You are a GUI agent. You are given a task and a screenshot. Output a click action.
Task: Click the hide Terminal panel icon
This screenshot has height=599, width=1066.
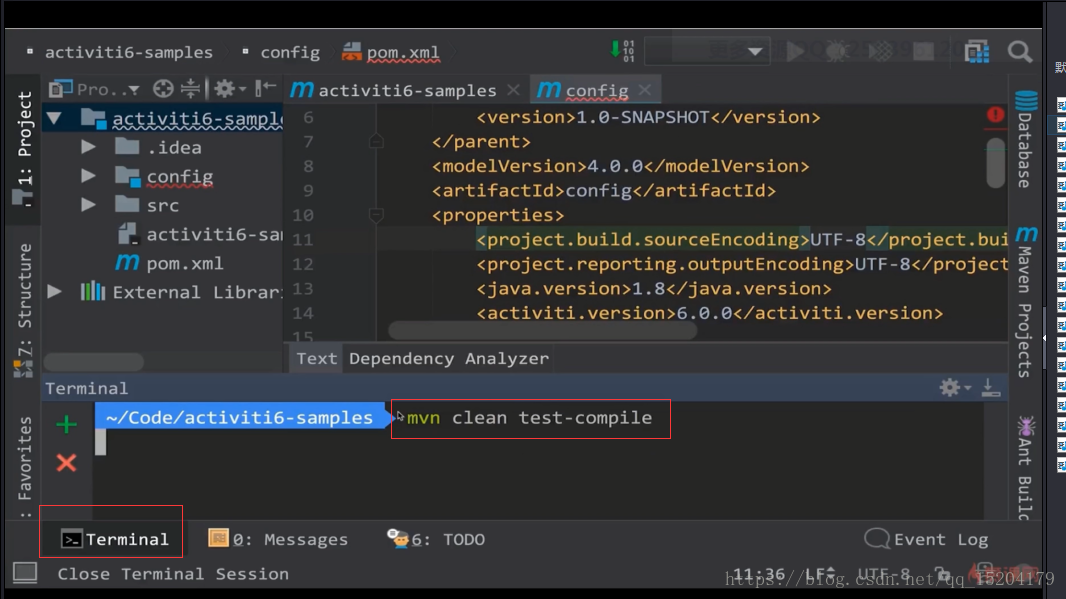(991, 388)
